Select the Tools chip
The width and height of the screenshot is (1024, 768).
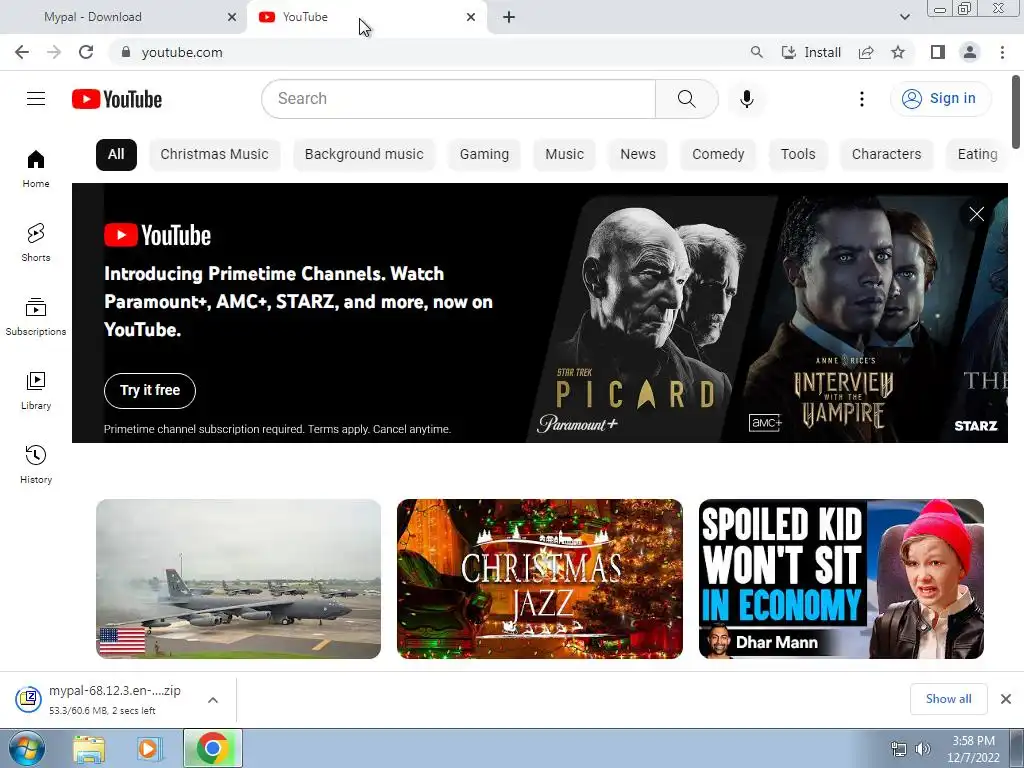click(x=798, y=155)
